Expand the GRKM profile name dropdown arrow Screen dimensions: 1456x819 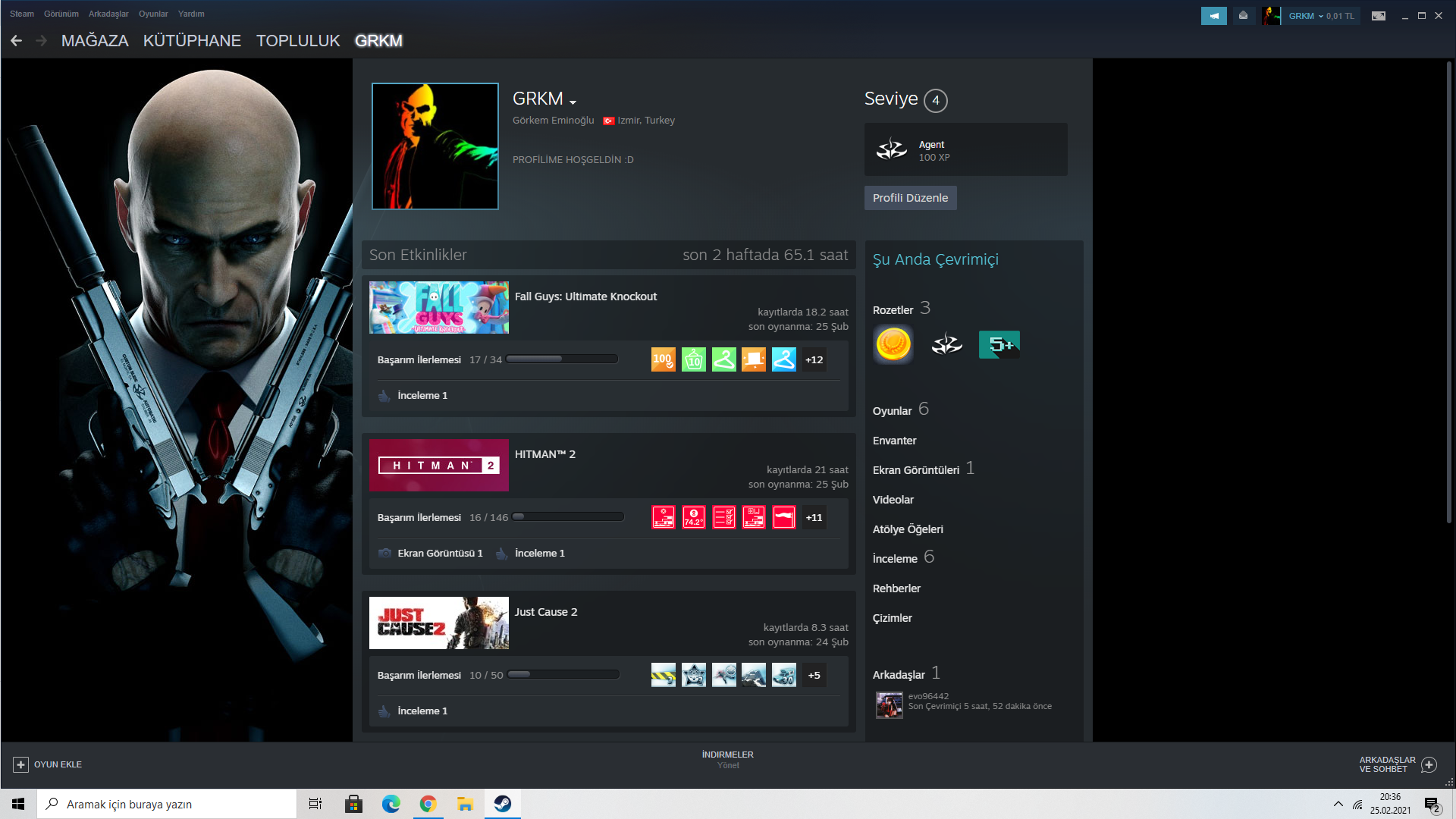[x=573, y=102]
